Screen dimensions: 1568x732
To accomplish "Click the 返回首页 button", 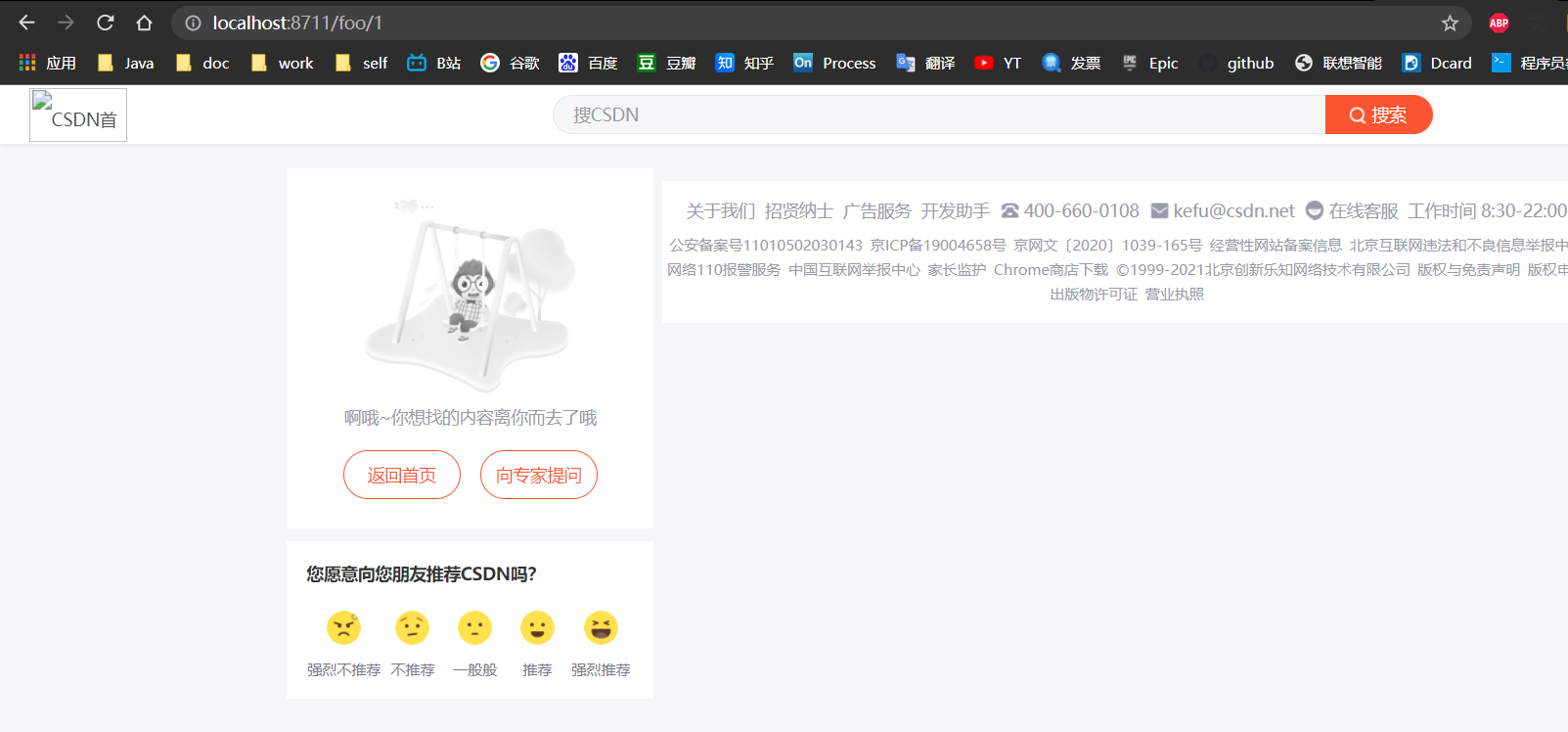I will [402, 475].
